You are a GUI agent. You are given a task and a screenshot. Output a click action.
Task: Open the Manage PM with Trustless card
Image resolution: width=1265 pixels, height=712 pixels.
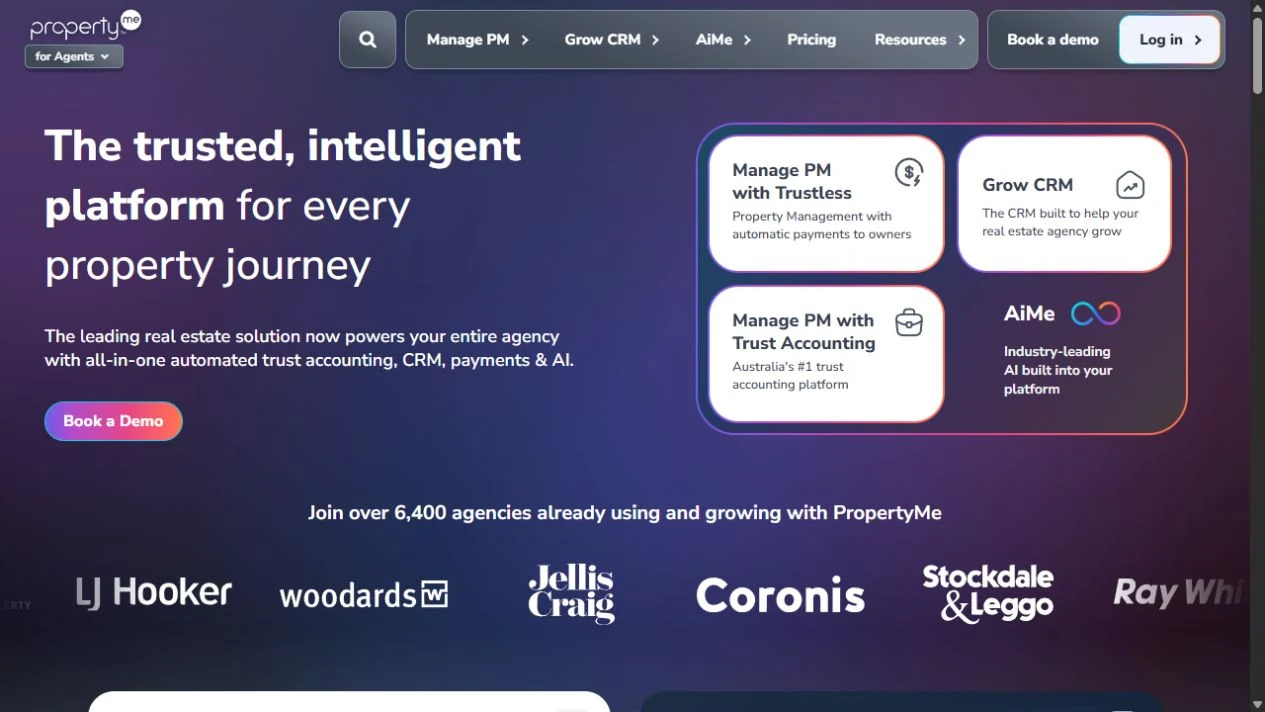point(826,204)
